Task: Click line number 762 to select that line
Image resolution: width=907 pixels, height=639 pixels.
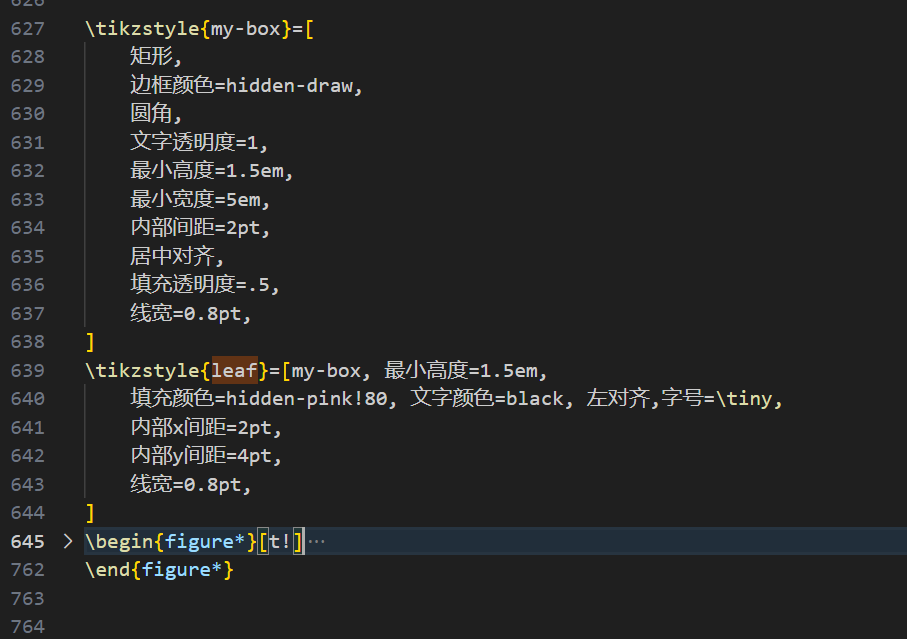Action: [28, 570]
